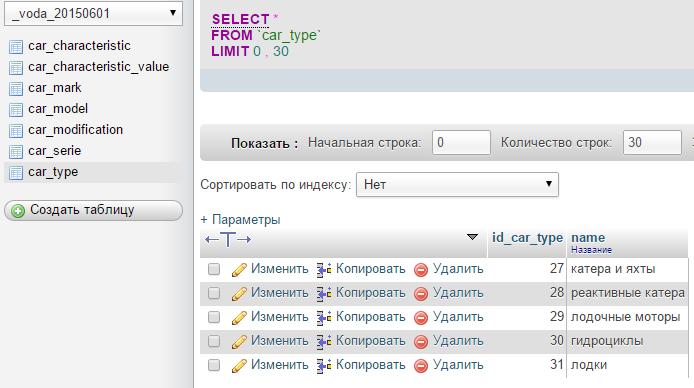Screen dimensions: 694x388
Task: Click the copy icon for row 31
Action: click(324, 365)
